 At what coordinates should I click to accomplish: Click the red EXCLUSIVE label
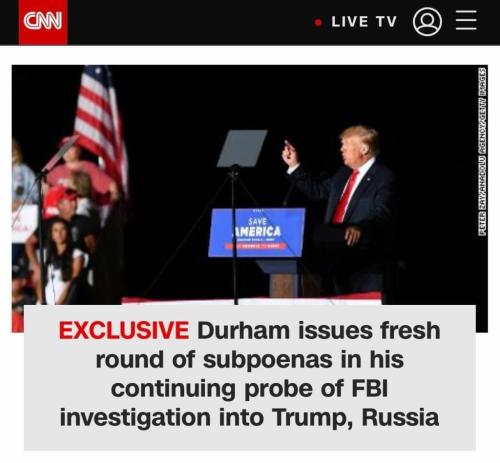pyautogui.click(x=124, y=330)
